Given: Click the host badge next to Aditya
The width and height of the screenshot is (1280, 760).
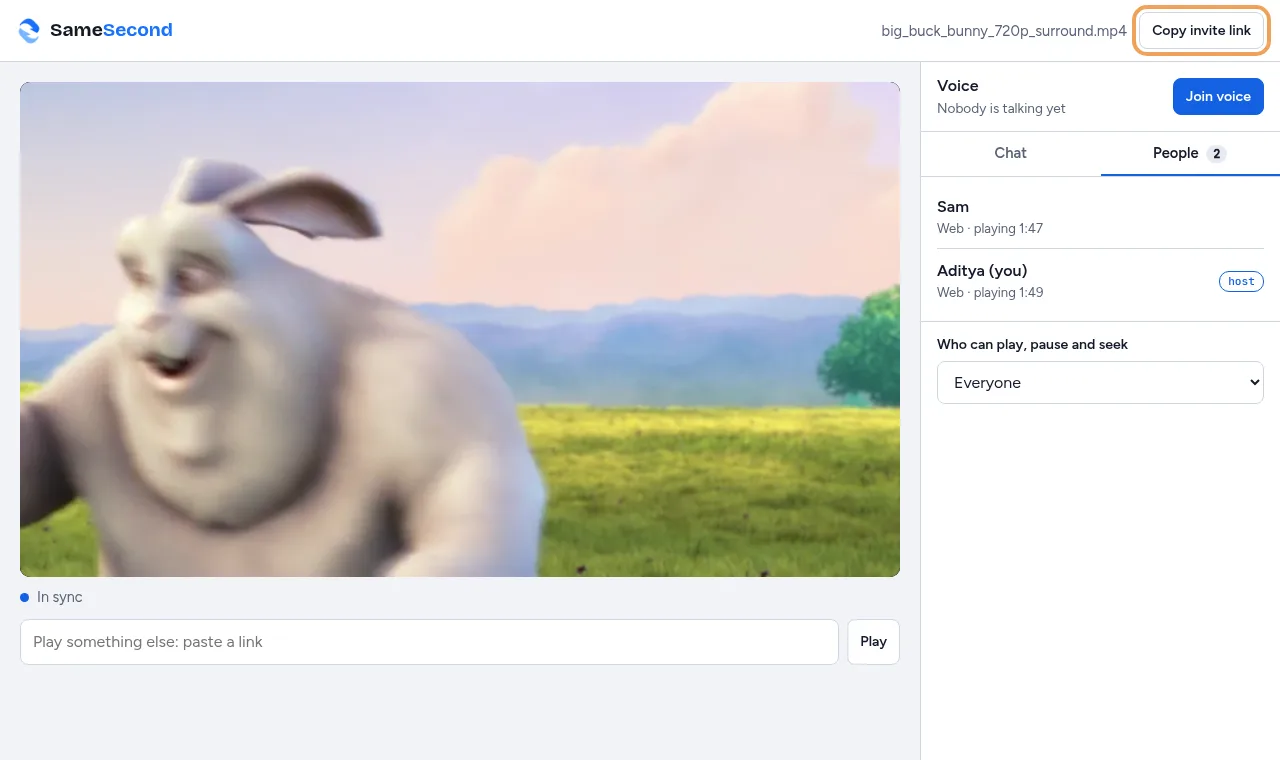Looking at the screenshot, I should pyautogui.click(x=1241, y=282).
